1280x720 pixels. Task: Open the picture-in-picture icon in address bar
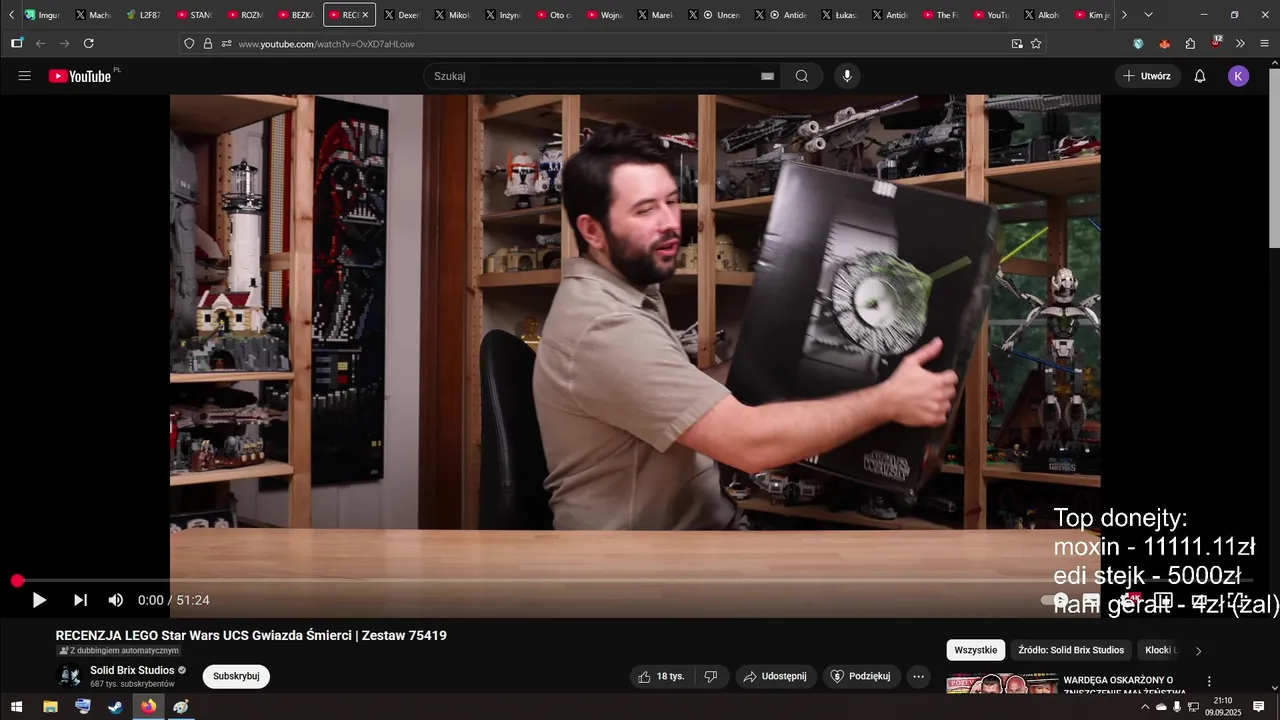point(1017,43)
